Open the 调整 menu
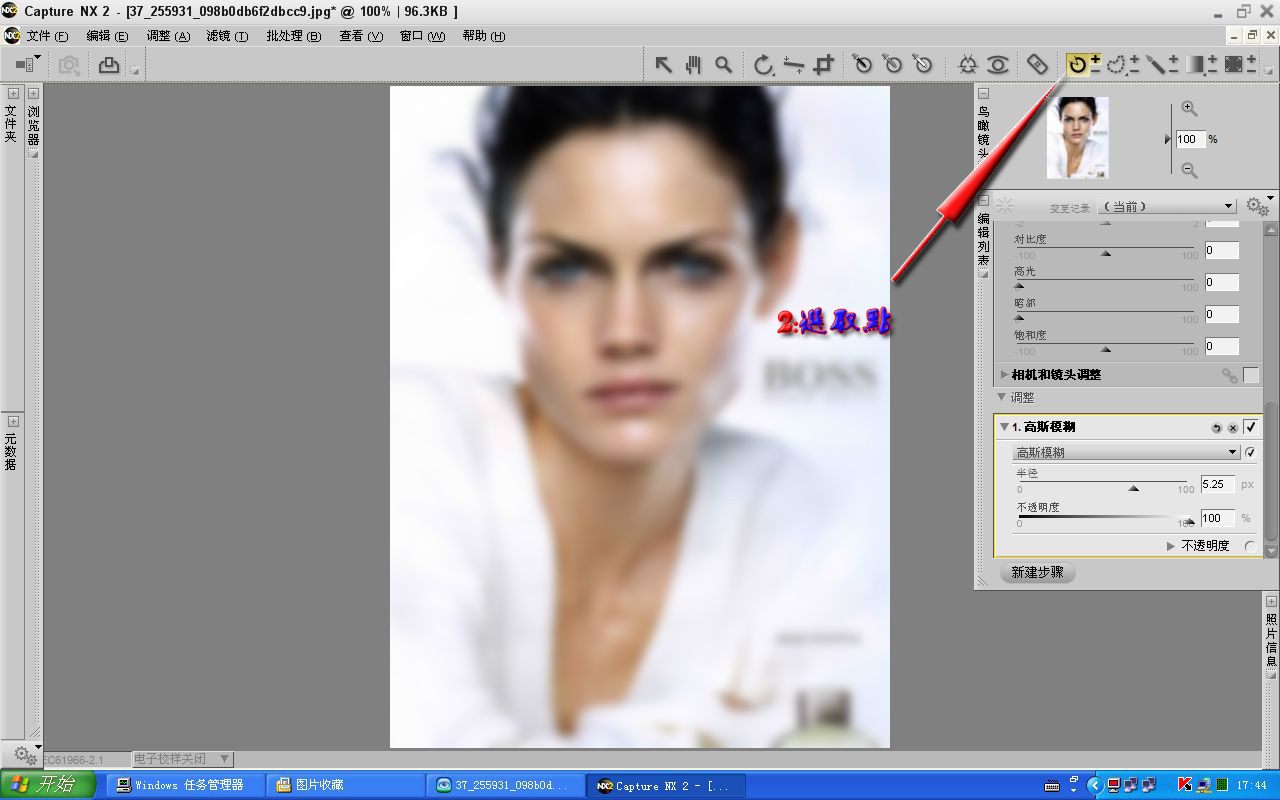 [168, 36]
